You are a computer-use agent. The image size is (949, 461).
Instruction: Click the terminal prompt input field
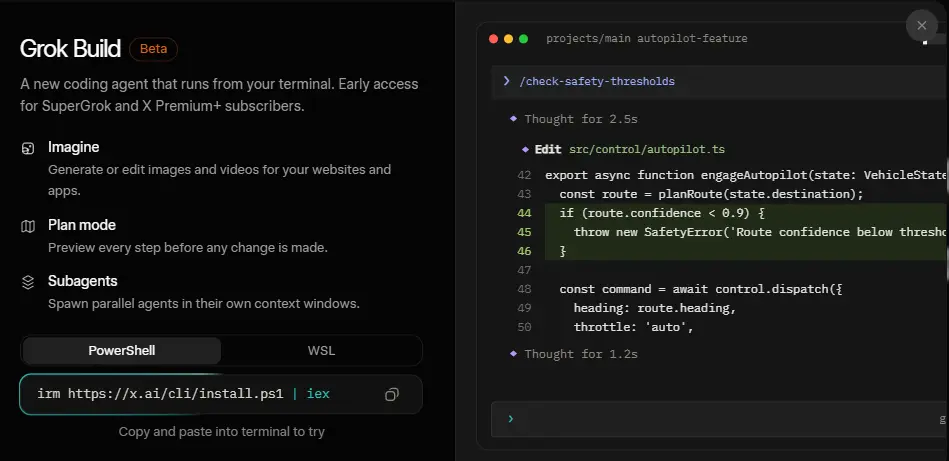[x=720, y=419]
